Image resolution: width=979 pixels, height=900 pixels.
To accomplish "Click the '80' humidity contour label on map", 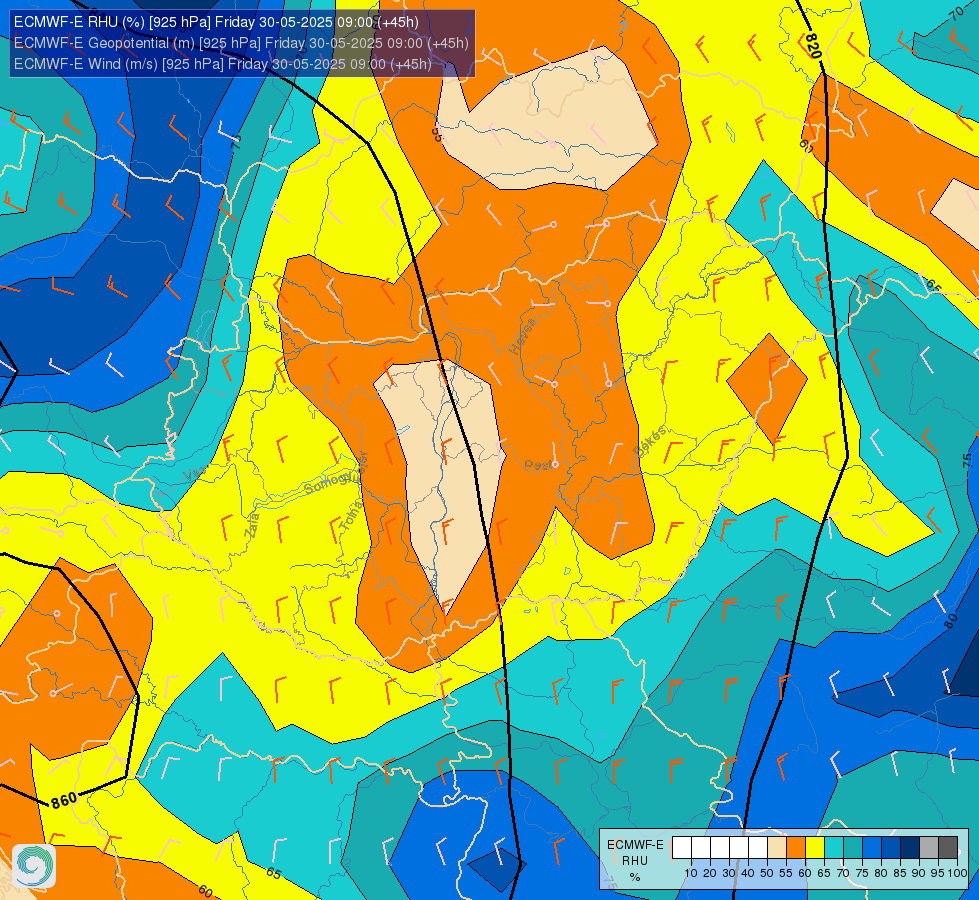I will pyautogui.click(x=950, y=620).
